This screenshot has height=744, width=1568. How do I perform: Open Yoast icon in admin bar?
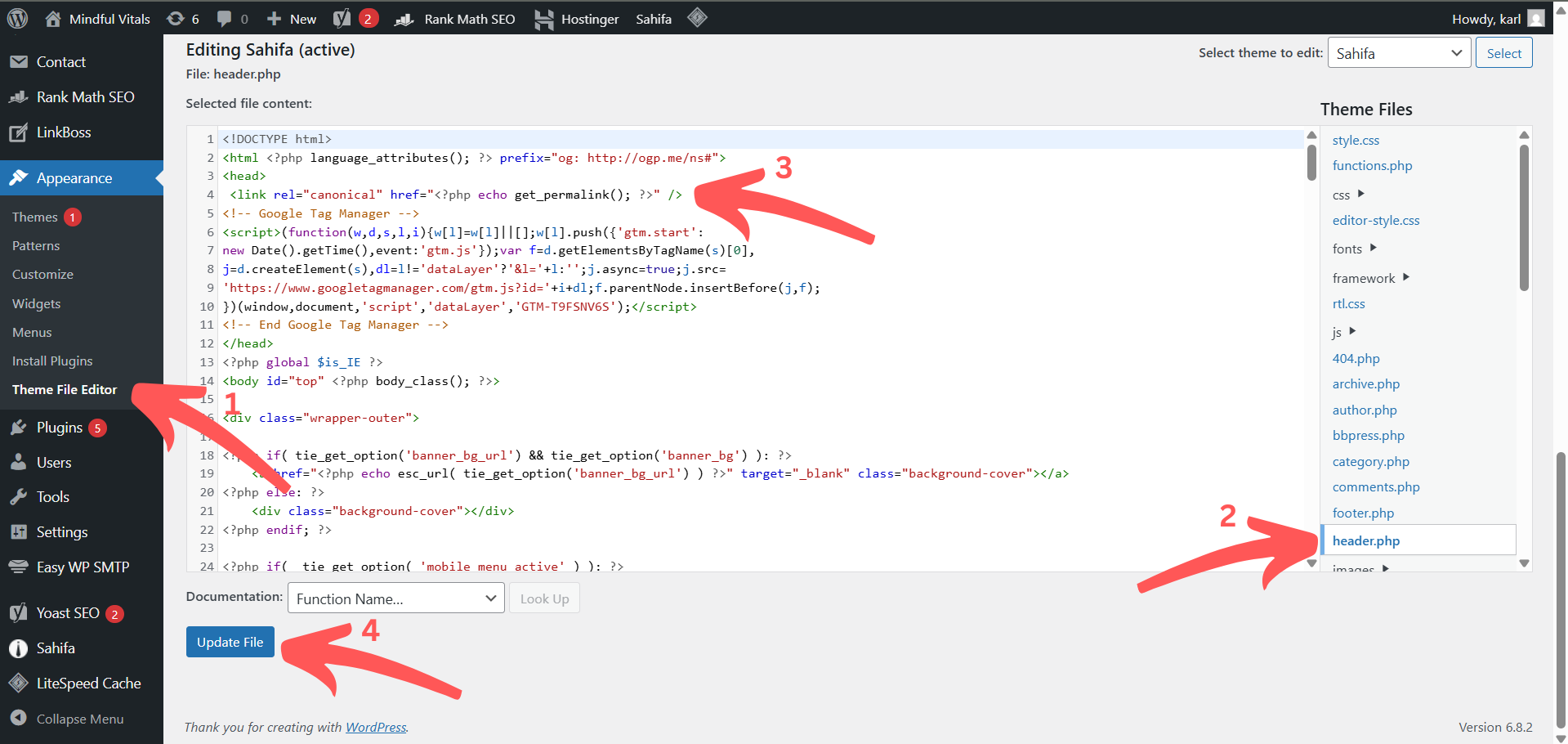click(x=342, y=19)
